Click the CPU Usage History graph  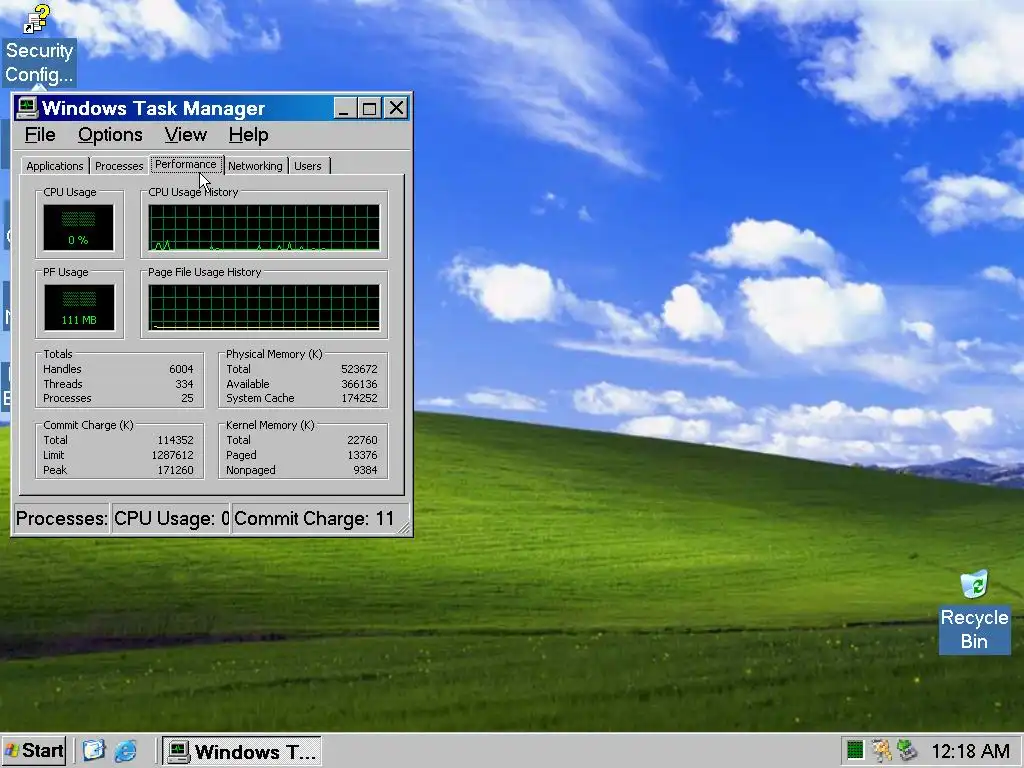pyautogui.click(x=264, y=227)
